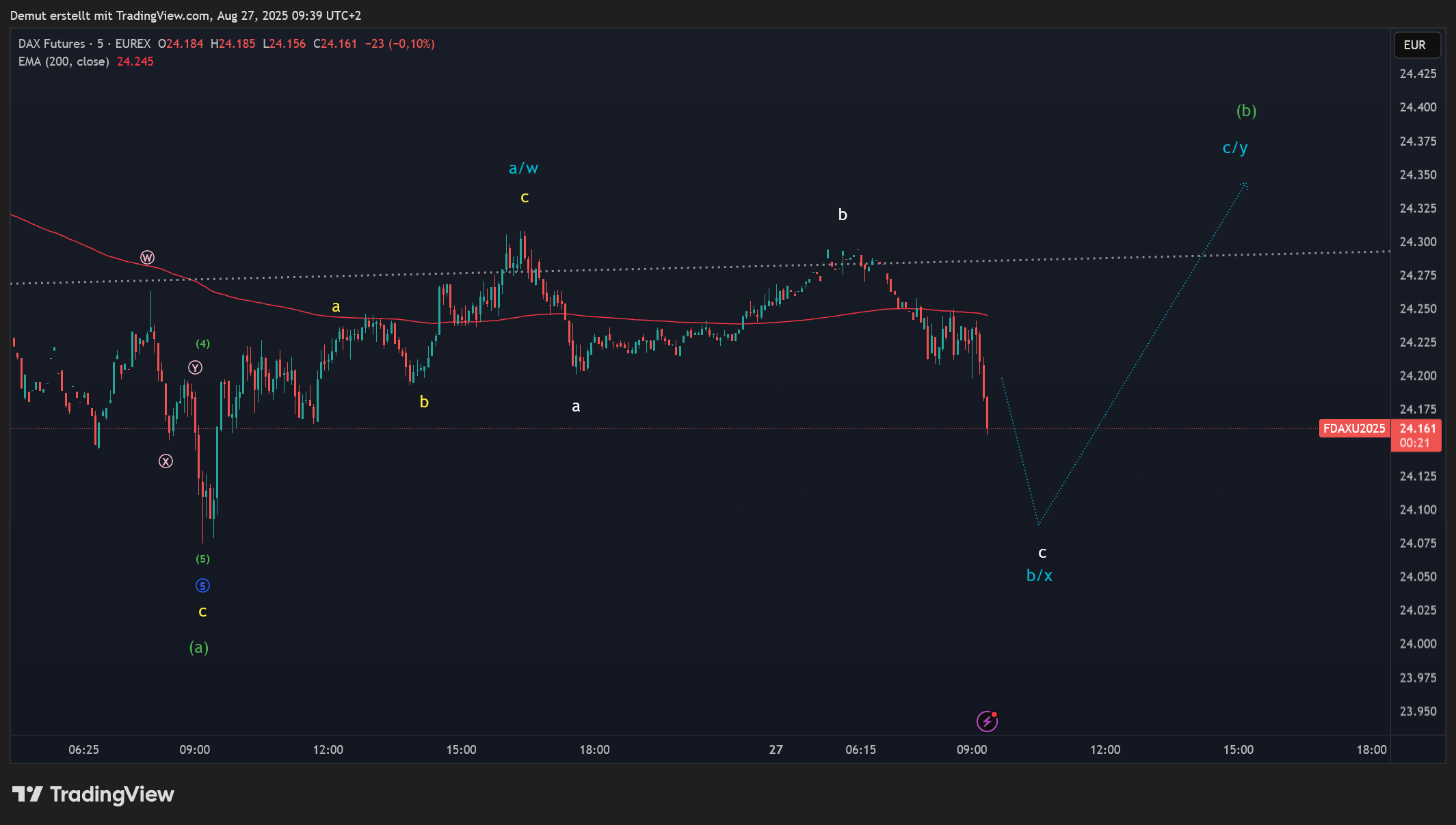
Task: Click the blue circled 5 marker
Action: coord(202,586)
